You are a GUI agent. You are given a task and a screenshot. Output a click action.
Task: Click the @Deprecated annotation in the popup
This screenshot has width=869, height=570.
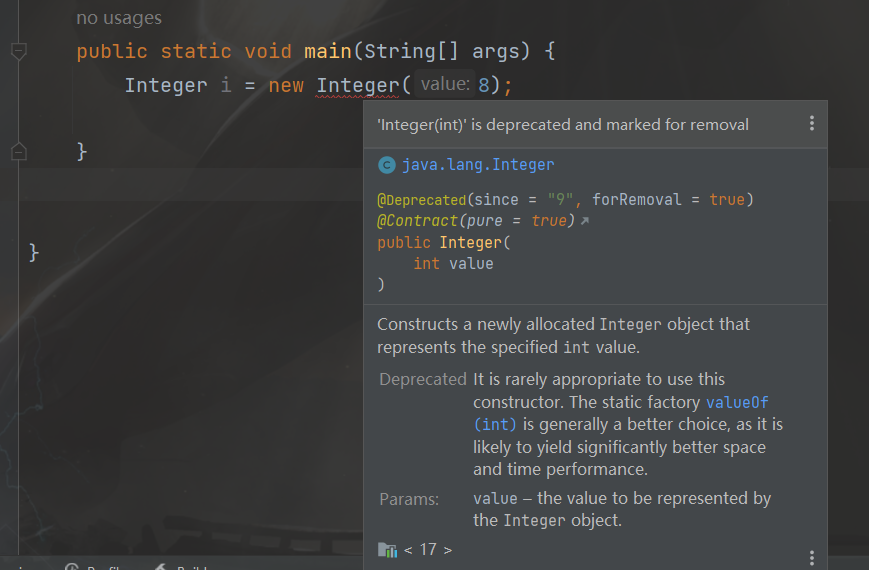[x=421, y=199]
